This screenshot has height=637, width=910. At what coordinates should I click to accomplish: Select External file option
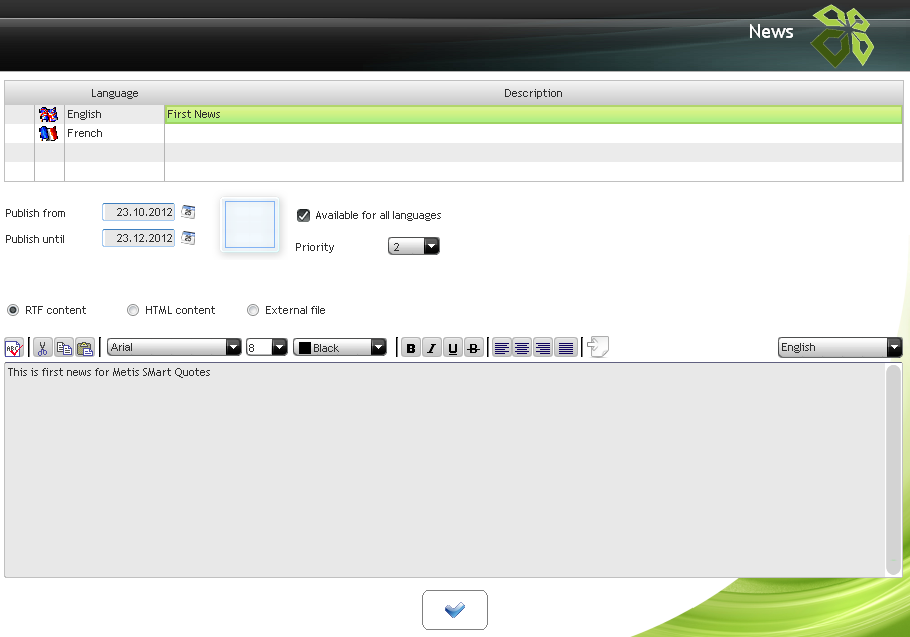pos(252,310)
